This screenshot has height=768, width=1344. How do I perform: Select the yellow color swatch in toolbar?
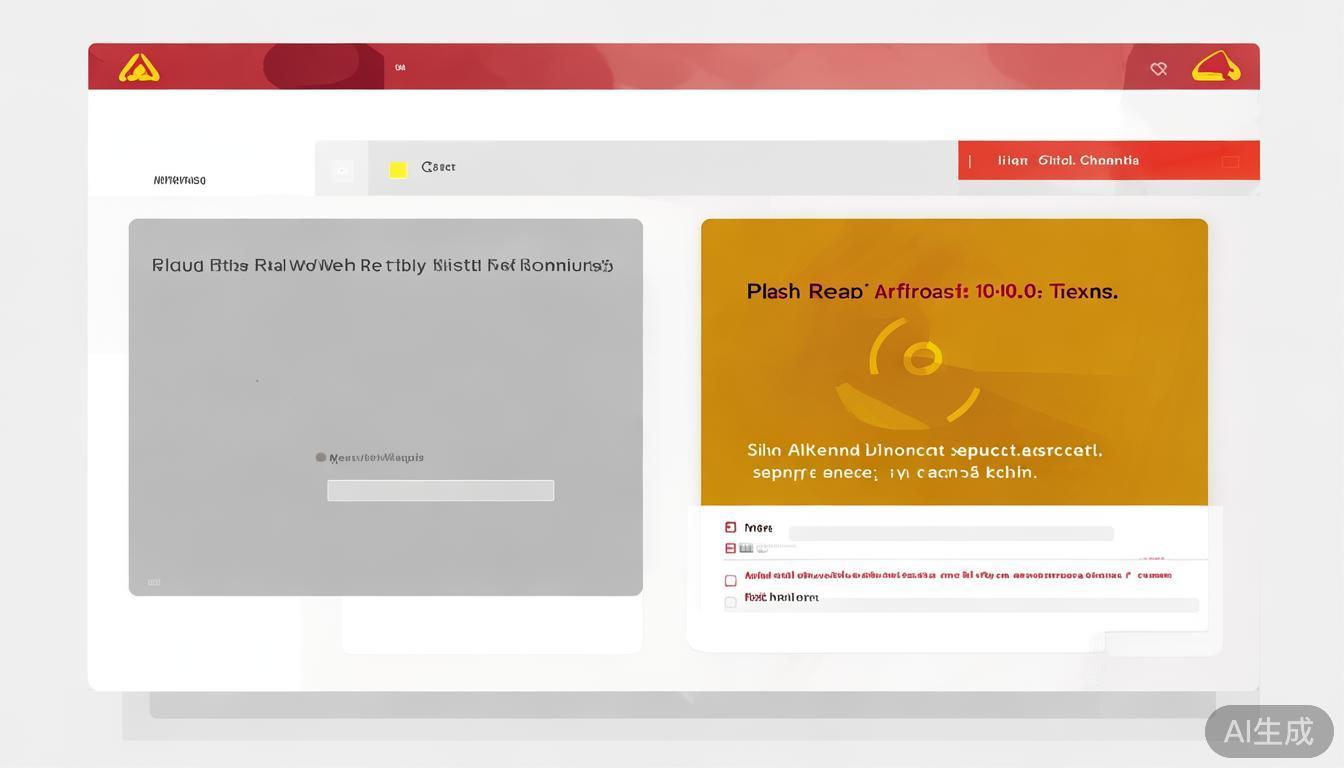coord(397,170)
